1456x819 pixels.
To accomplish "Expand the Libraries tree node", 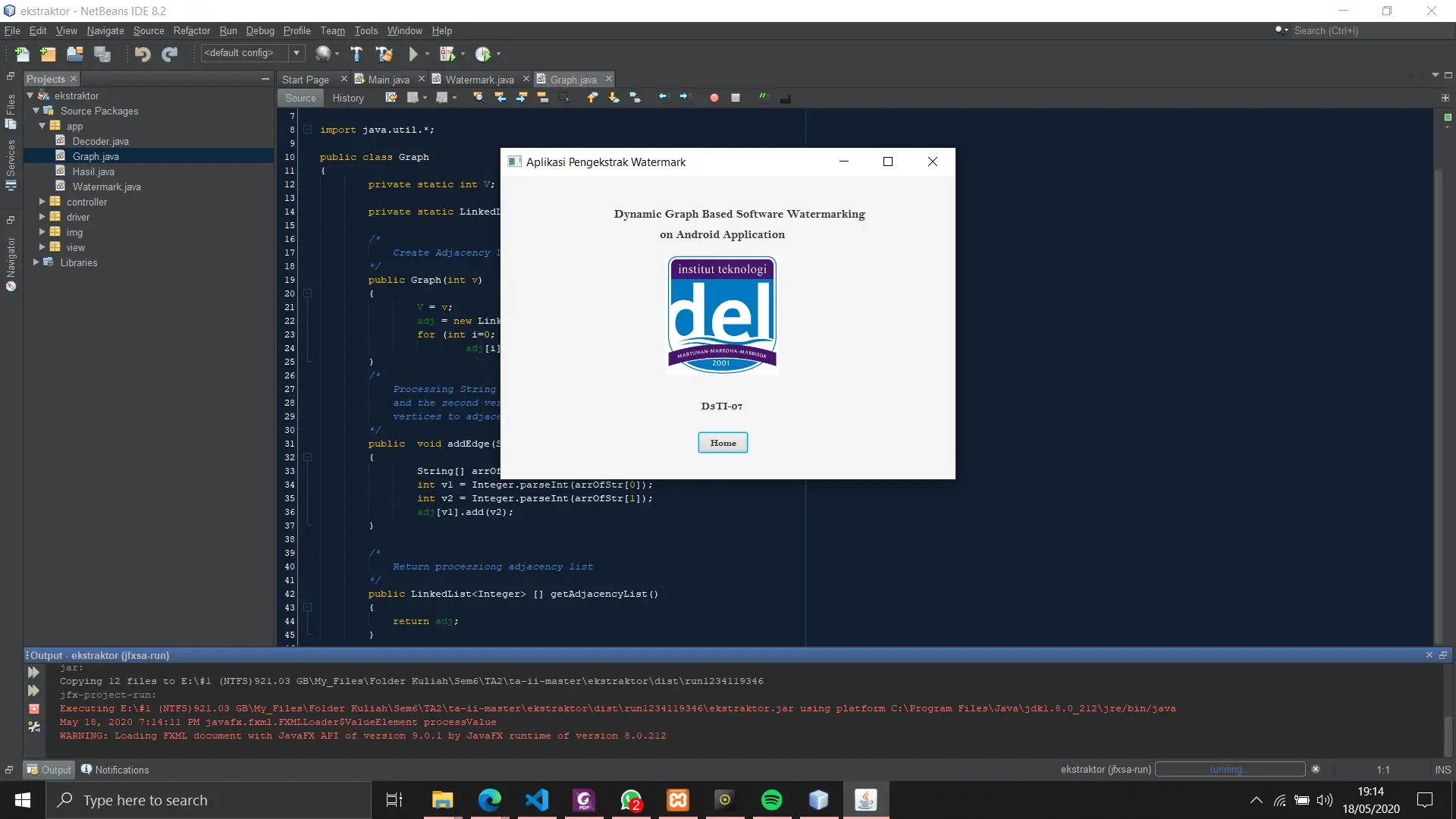I will pyautogui.click(x=36, y=262).
